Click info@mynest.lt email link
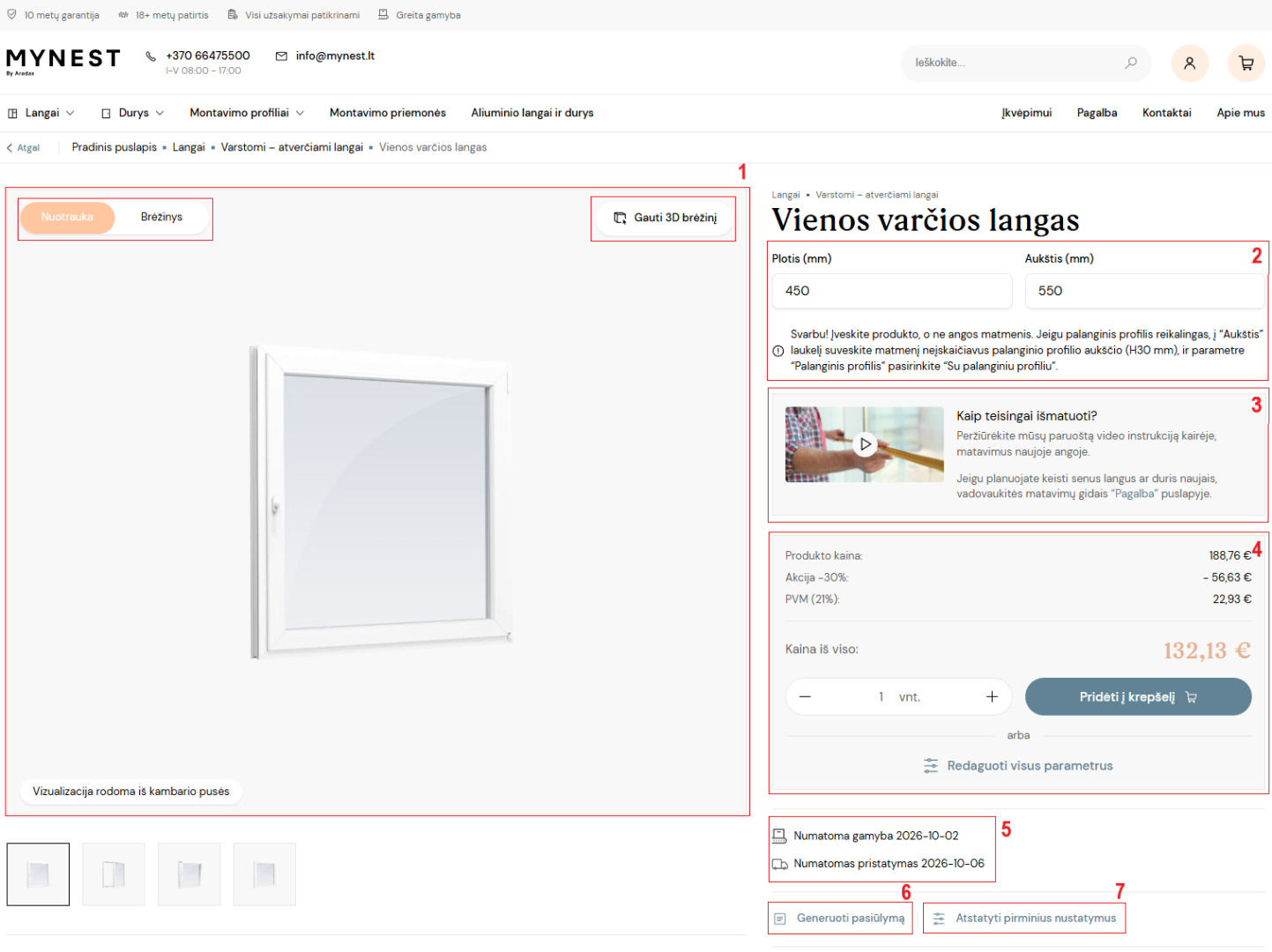 click(x=335, y=56)
